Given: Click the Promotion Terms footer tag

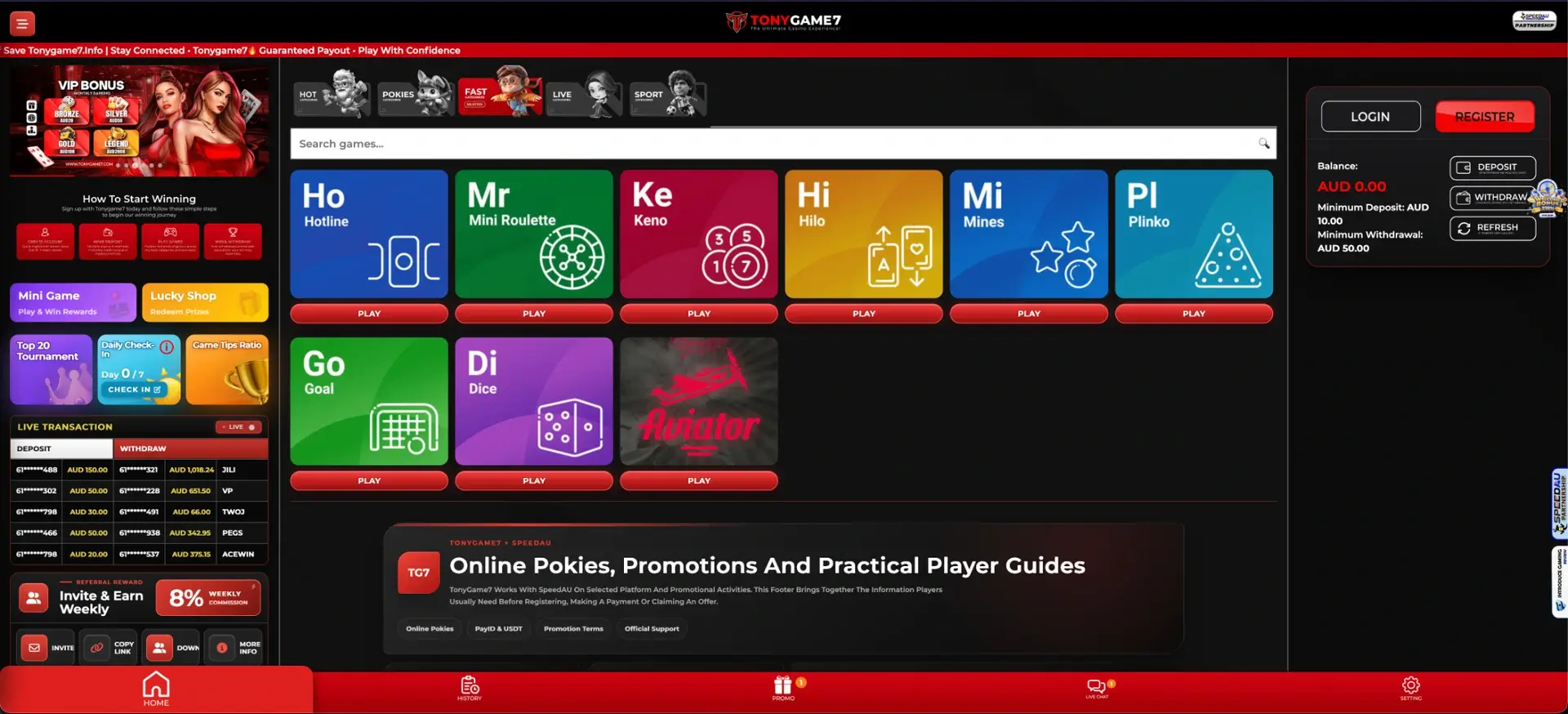Looking at the screenshot, I should point(573,629).
